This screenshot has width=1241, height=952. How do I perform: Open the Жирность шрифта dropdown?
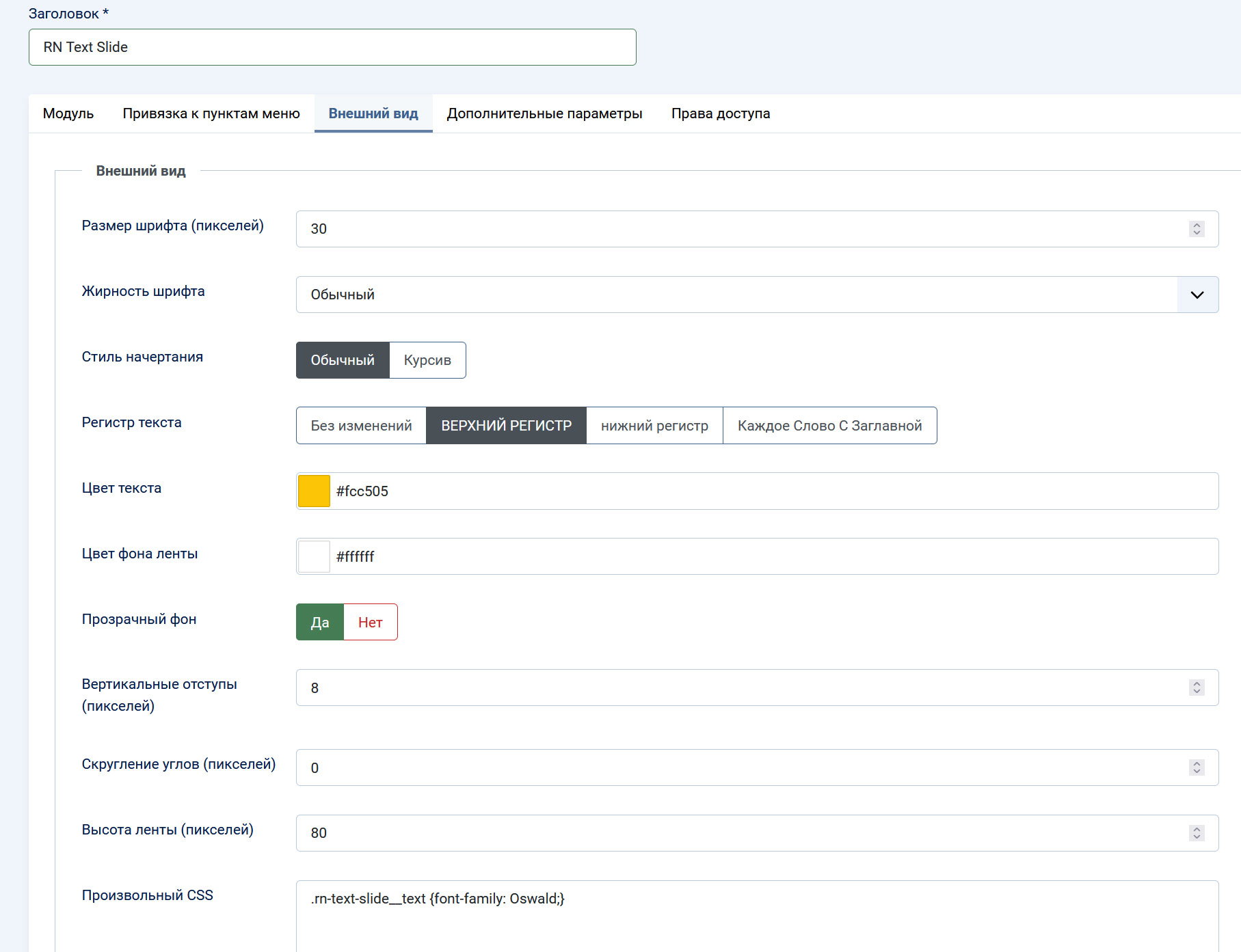(x=757, y=295)
